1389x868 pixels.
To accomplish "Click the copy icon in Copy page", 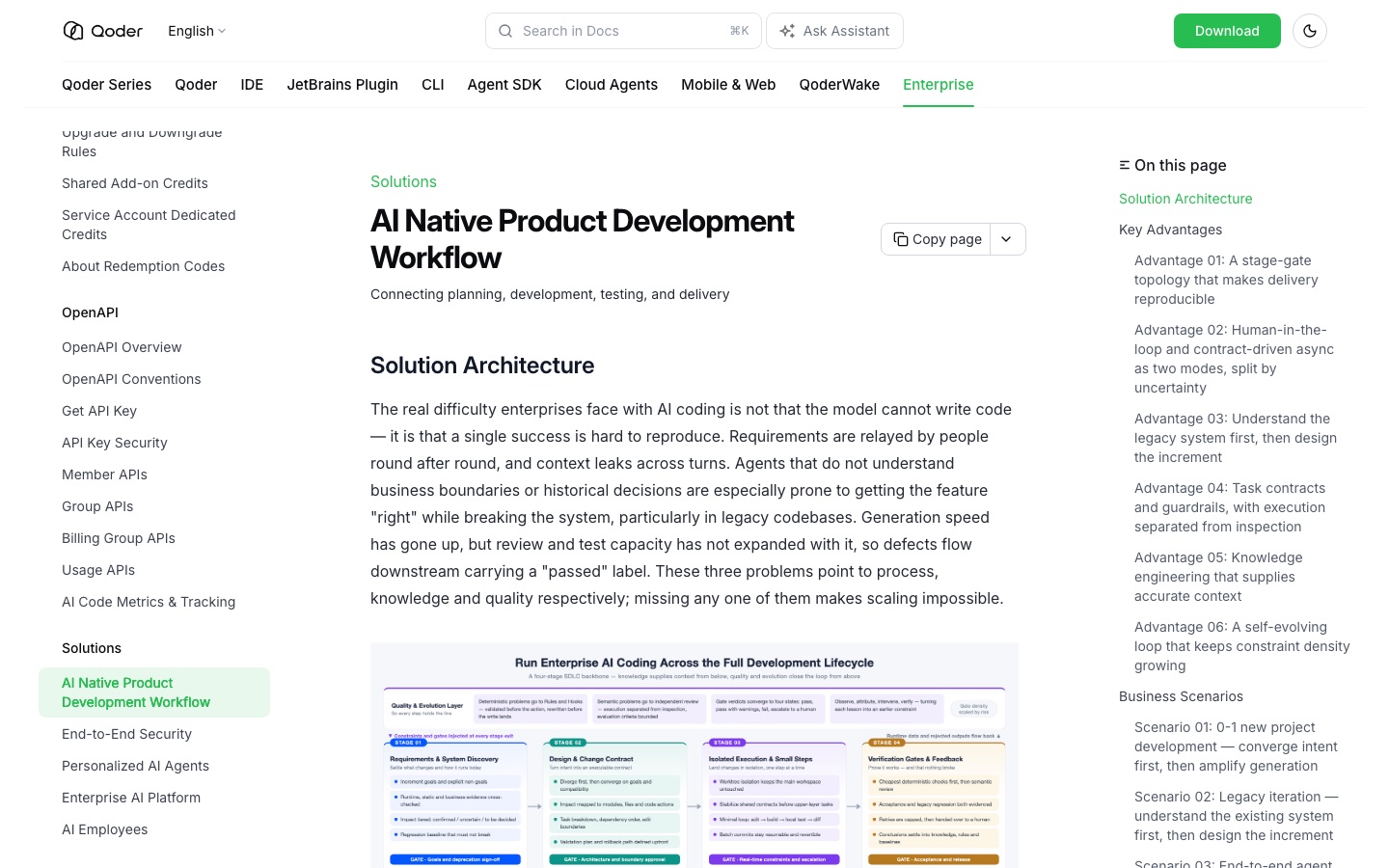I will (x=901, y=239).
